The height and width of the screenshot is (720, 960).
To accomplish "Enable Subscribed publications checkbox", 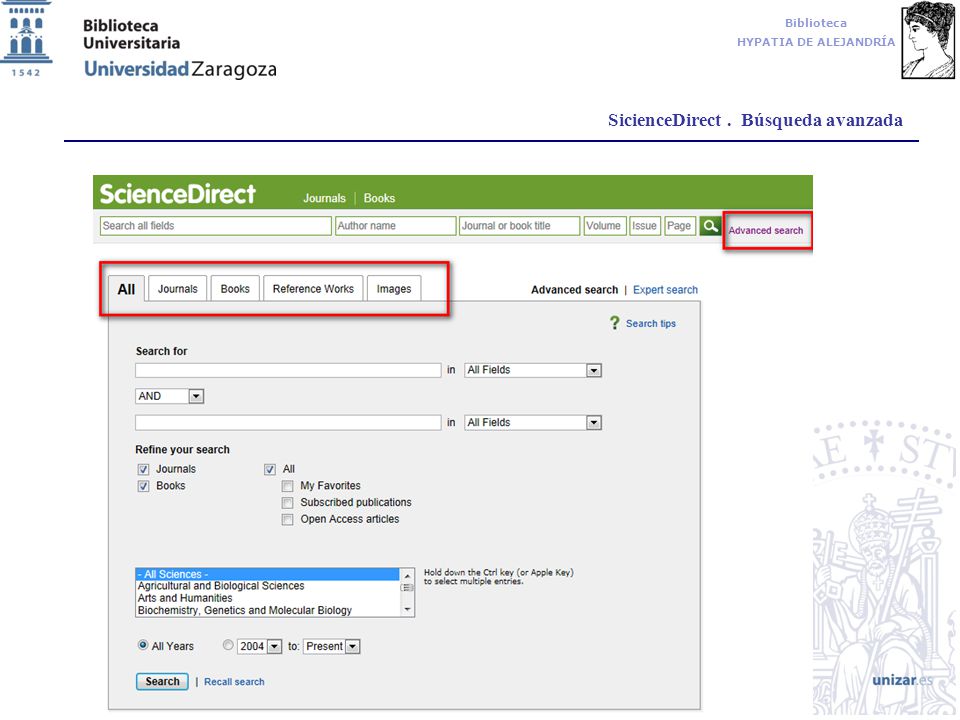I will [x=287, y=503].
